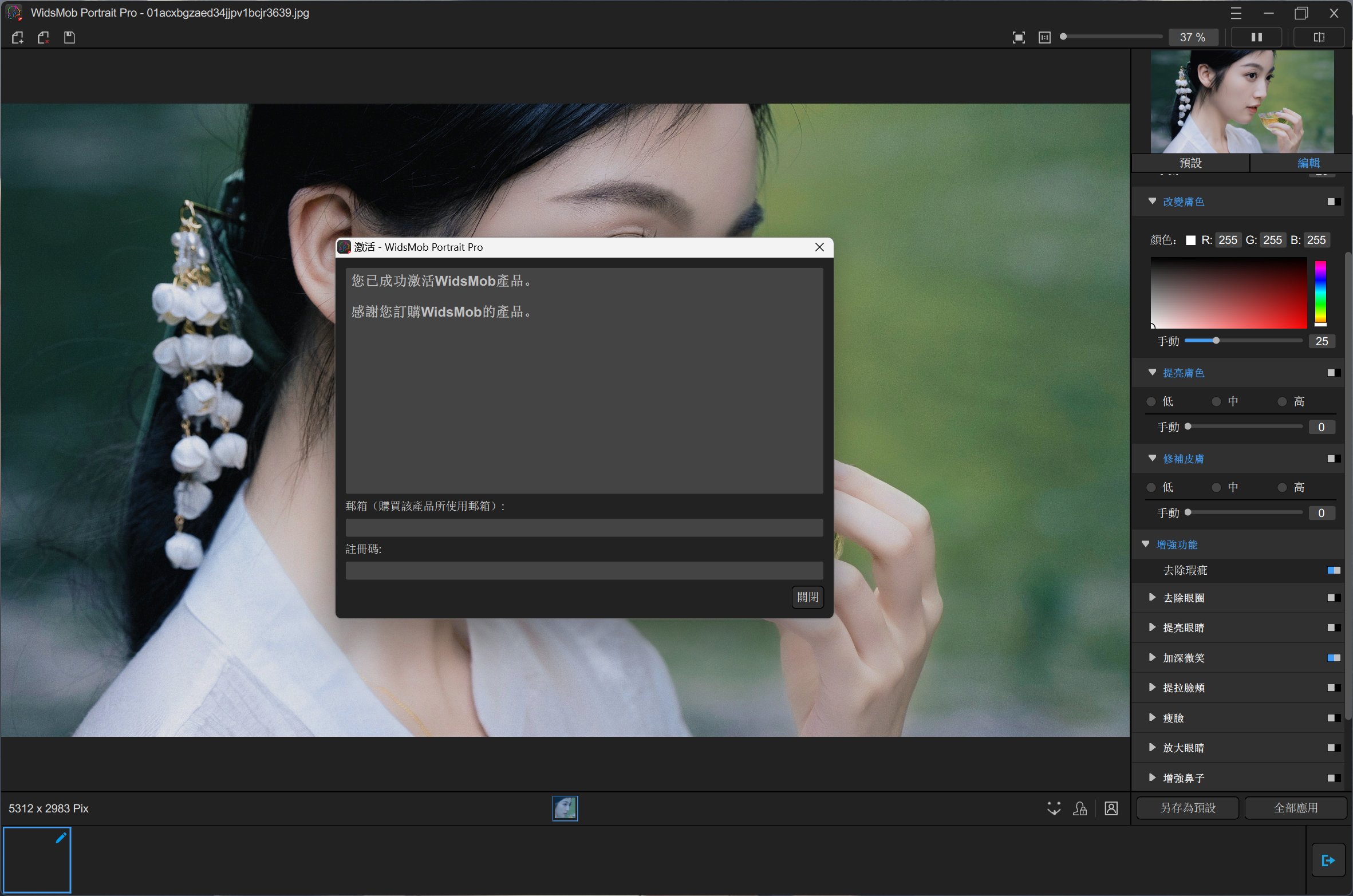Toggle the 提亮眼睛 switch
Screen dimensions: 1353x896
1334,627
